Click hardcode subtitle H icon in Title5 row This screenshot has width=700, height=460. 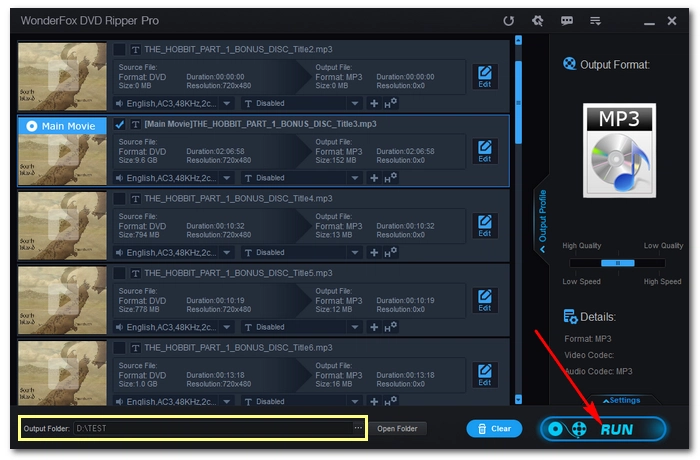coord(390,327)
